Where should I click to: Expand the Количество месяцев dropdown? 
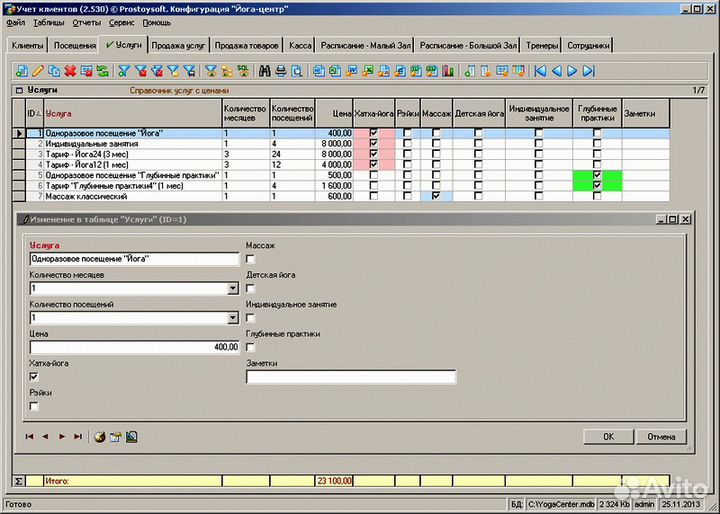click(232, 289)
